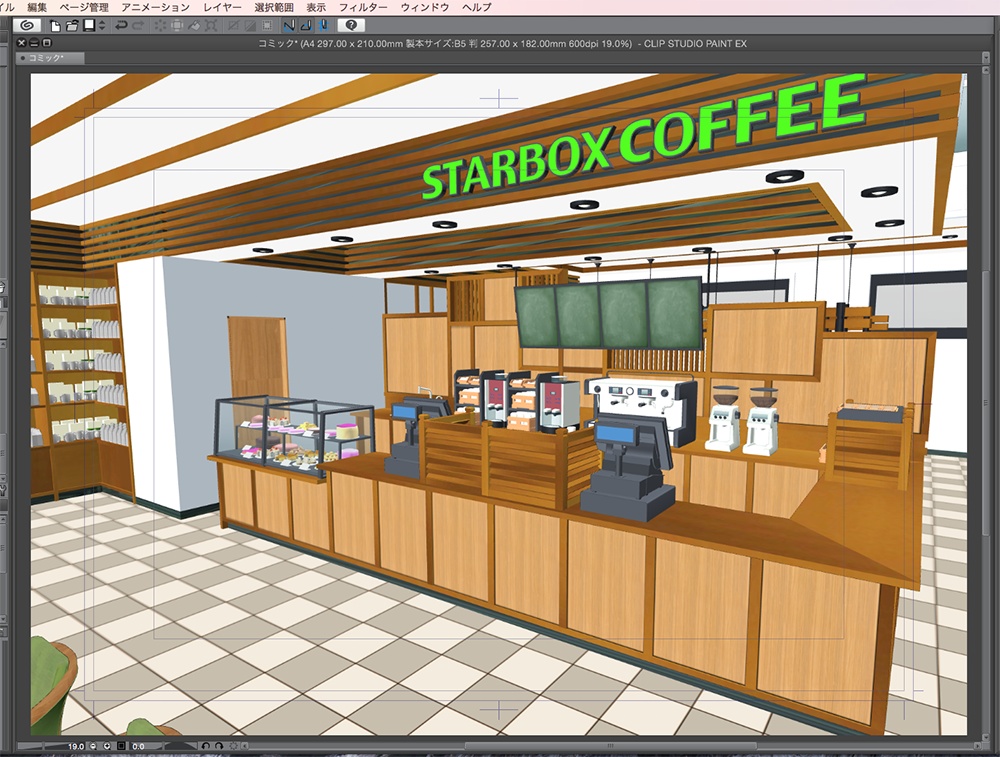The height and width of the screenshot is (757, 1000).
Task: Open the 編集 menu
Action: [37, 7]
